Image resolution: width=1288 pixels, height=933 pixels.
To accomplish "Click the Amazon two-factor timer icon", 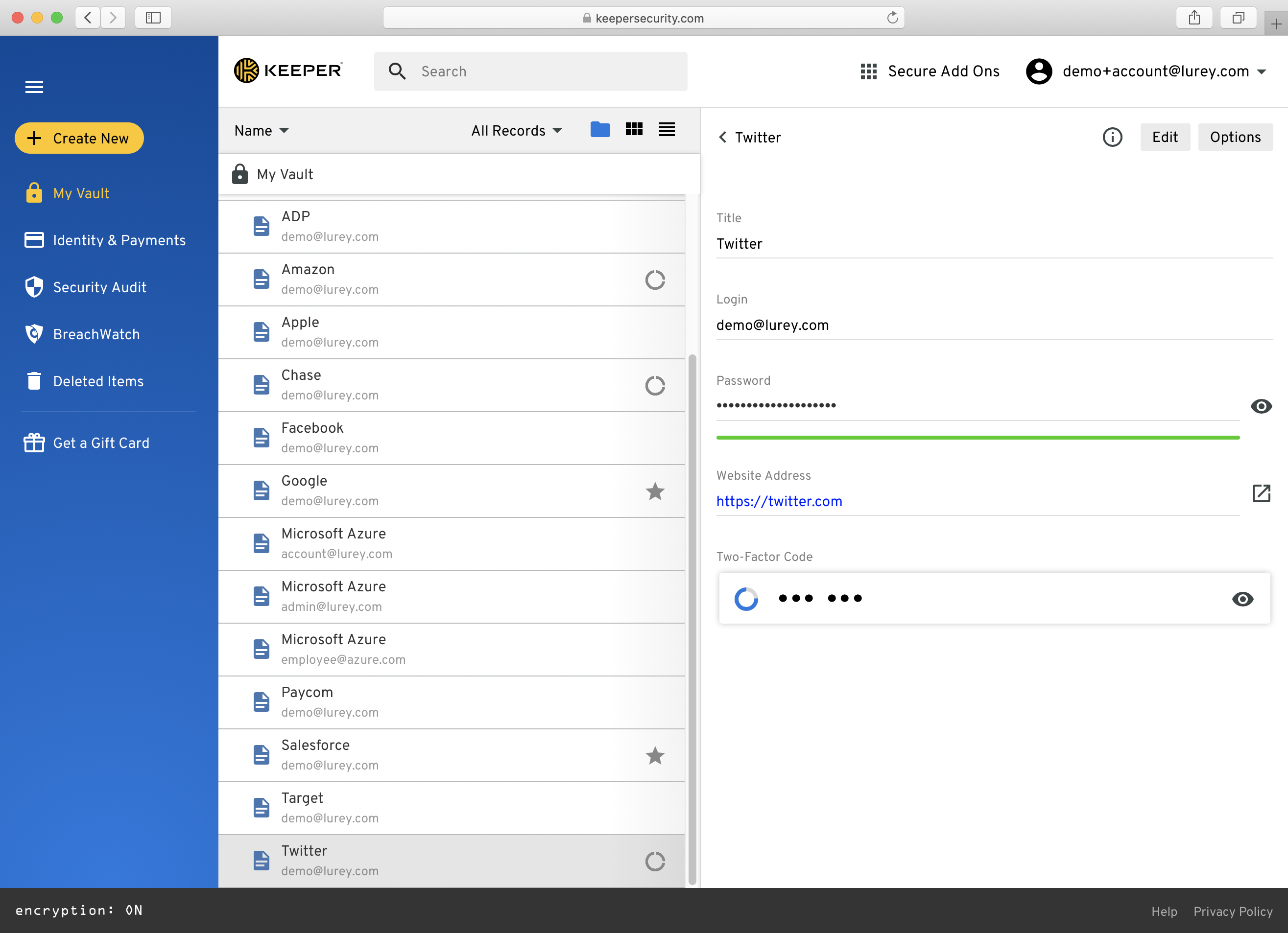I will pyautogui.click(x=655, y=280).
